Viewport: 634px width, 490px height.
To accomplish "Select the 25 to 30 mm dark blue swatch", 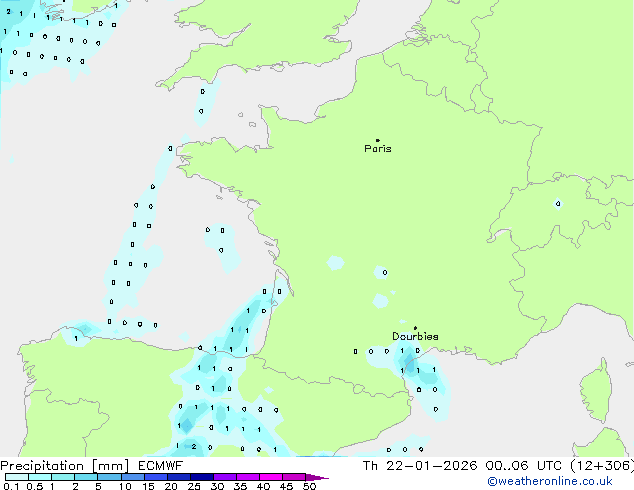I will [x=201, y=477].
